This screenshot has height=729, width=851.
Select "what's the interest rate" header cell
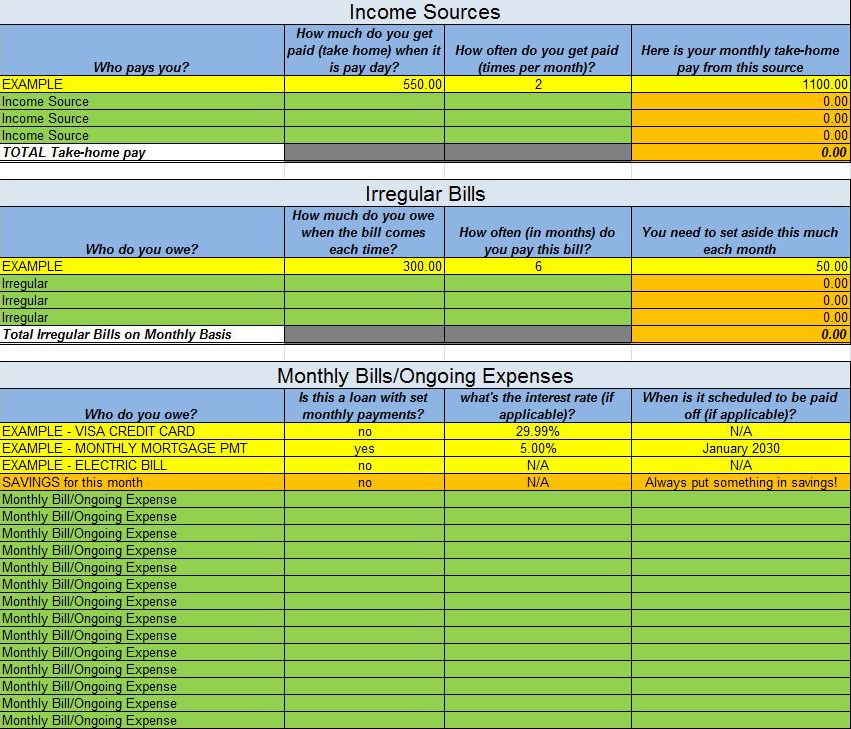pyautogui.click(x=538, y=405)
